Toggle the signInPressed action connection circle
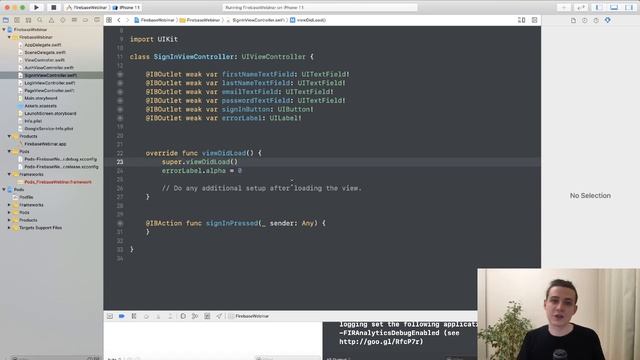Viewport: 640px width, 360px height. [x=120, y=223]
